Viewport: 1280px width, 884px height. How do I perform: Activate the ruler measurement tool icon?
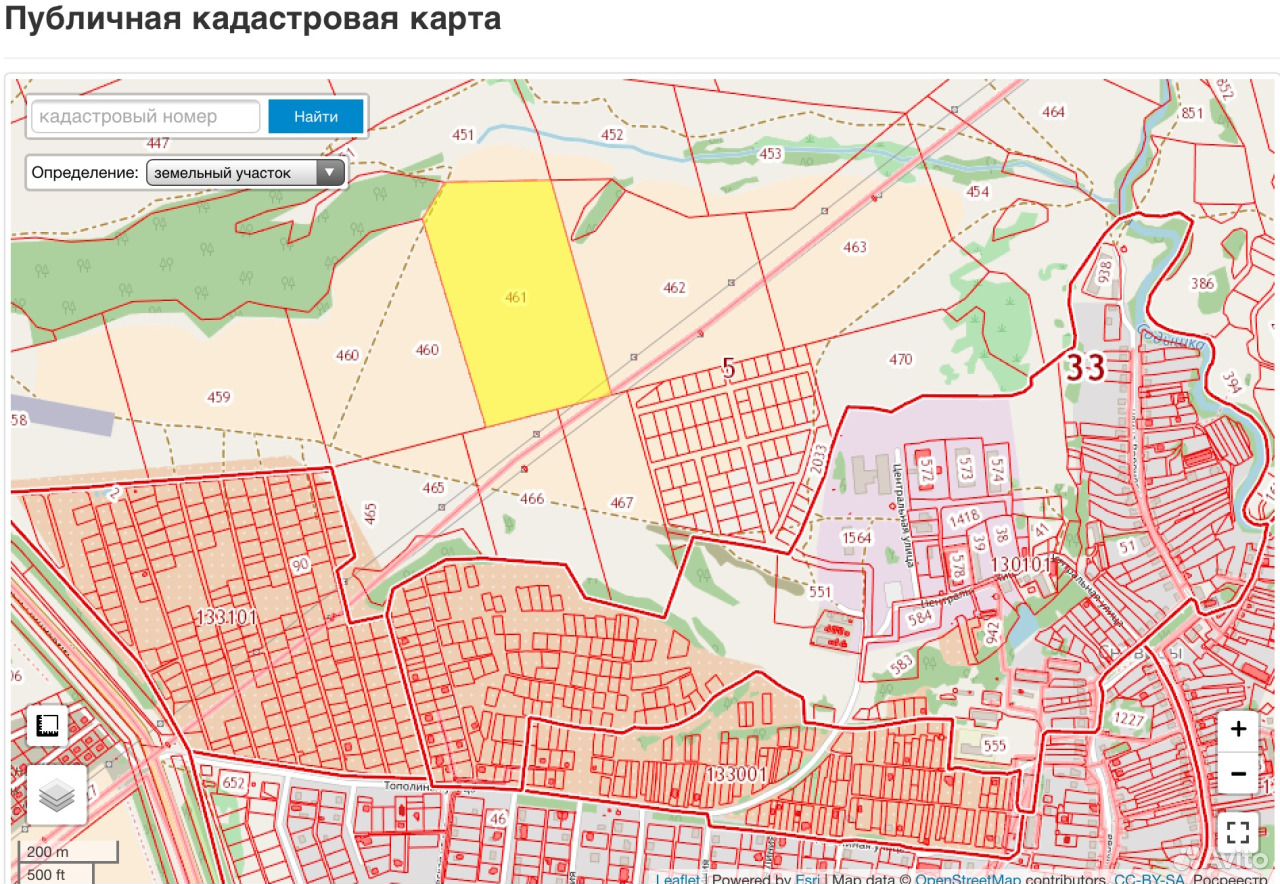(48, 726)
